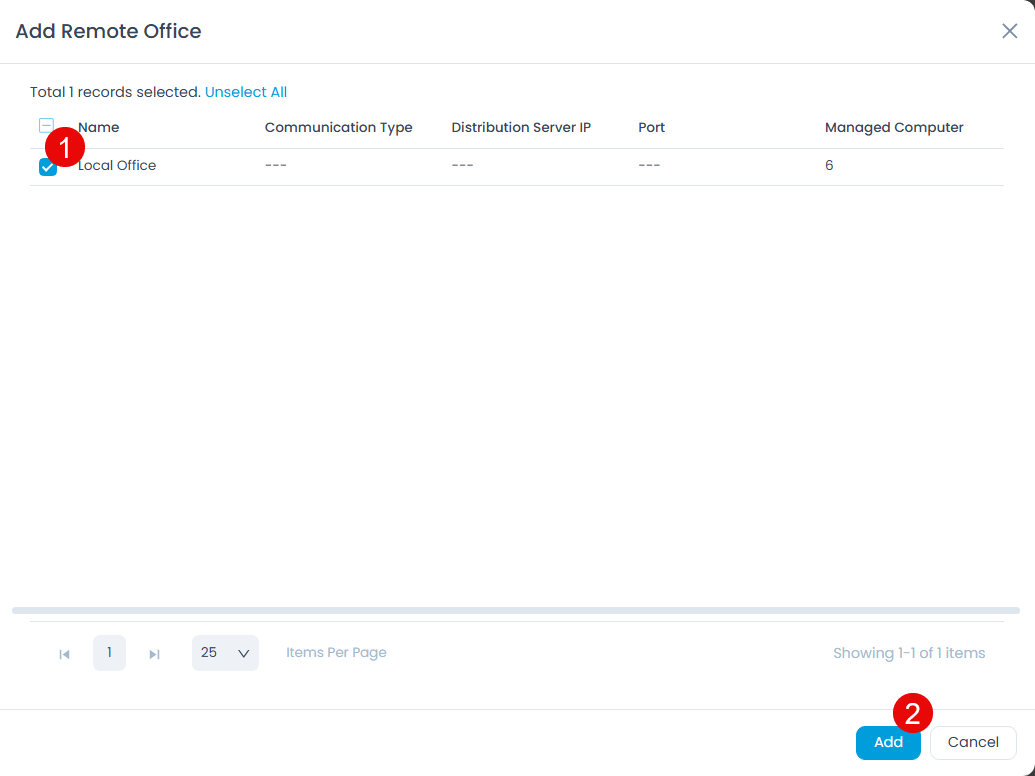Click the chevron on the items-per-page selector
This screenshot has height=776, width=1035.
tap(243, 653)
